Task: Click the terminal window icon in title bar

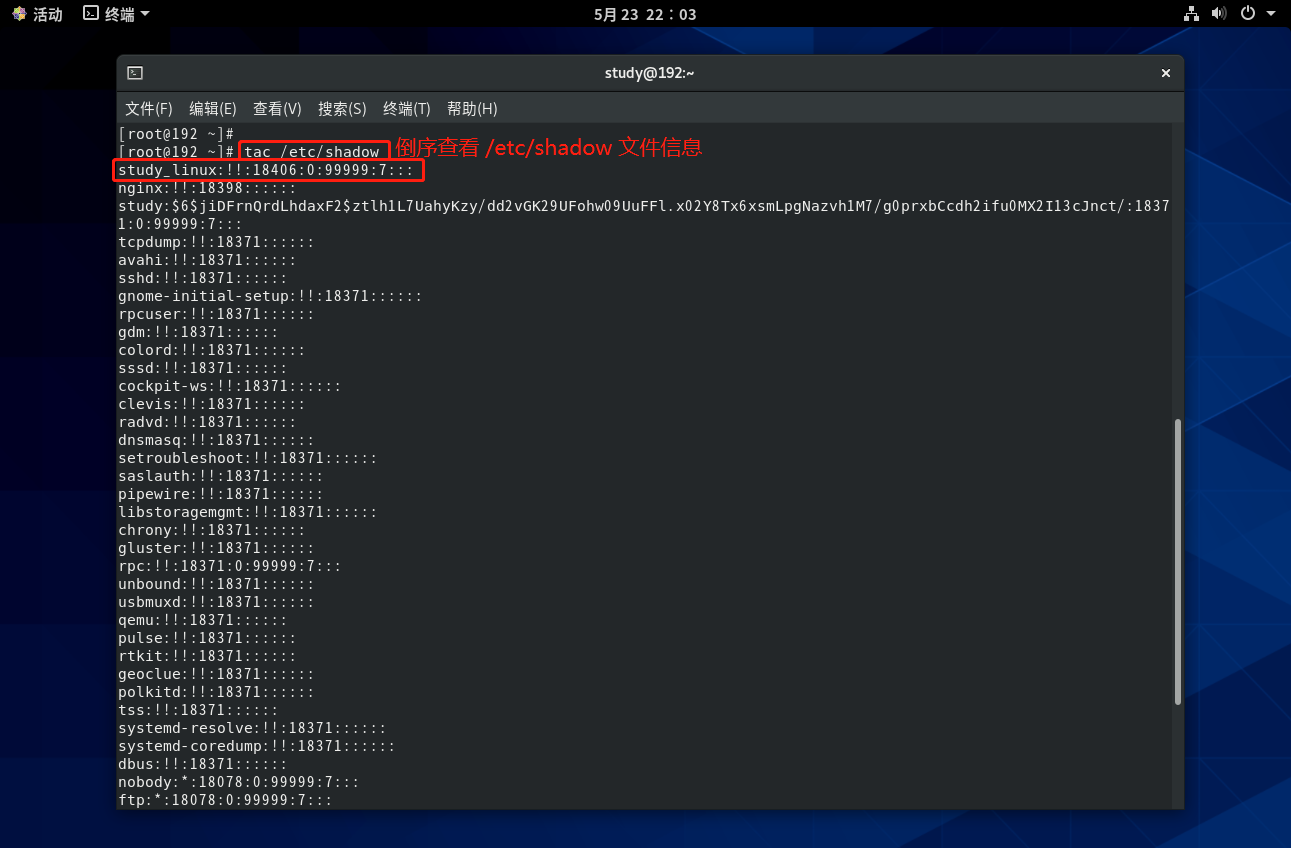Action: [135, 73]
